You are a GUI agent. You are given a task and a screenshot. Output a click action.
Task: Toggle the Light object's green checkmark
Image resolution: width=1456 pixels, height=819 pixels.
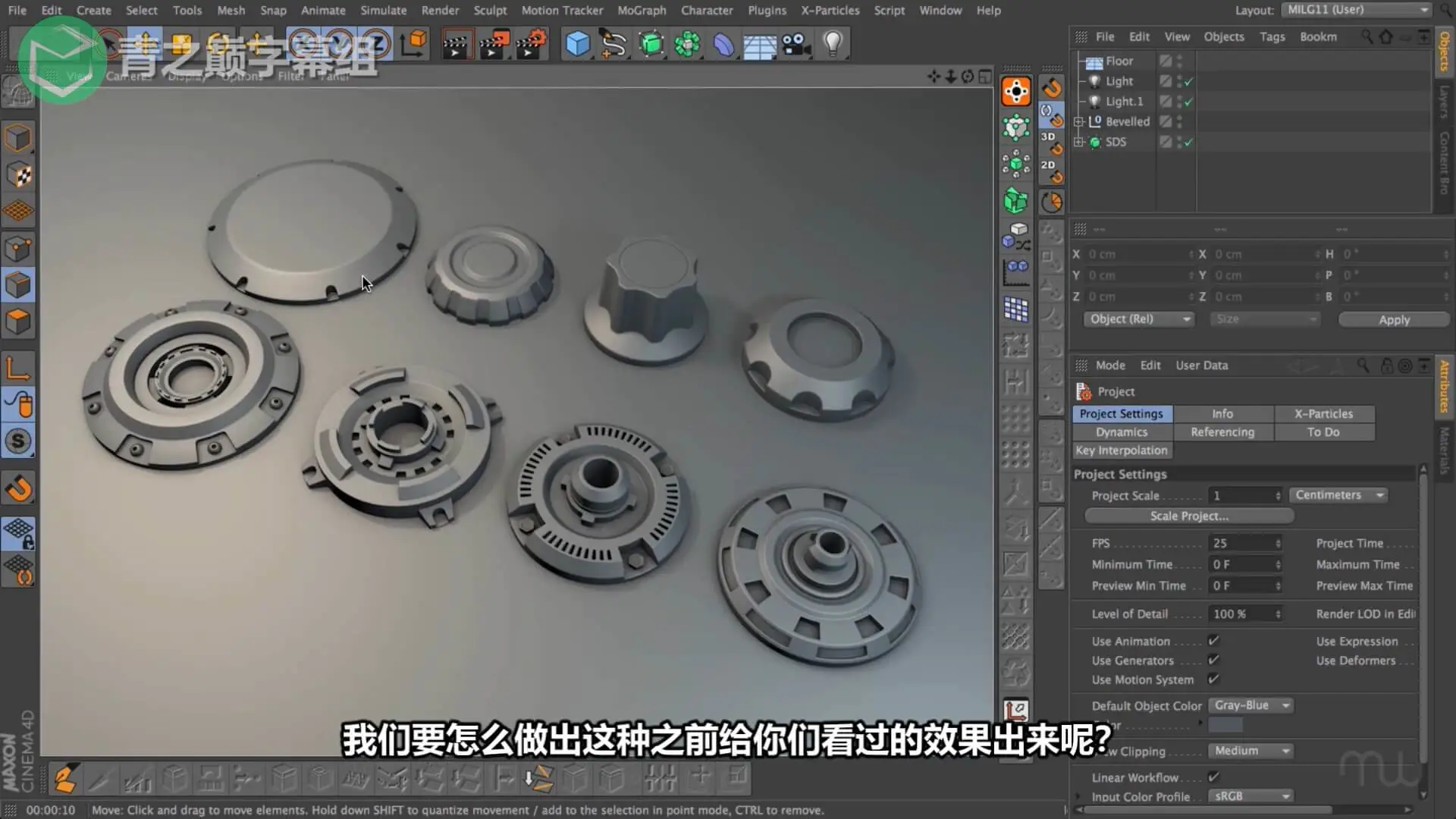(1189, 82)
